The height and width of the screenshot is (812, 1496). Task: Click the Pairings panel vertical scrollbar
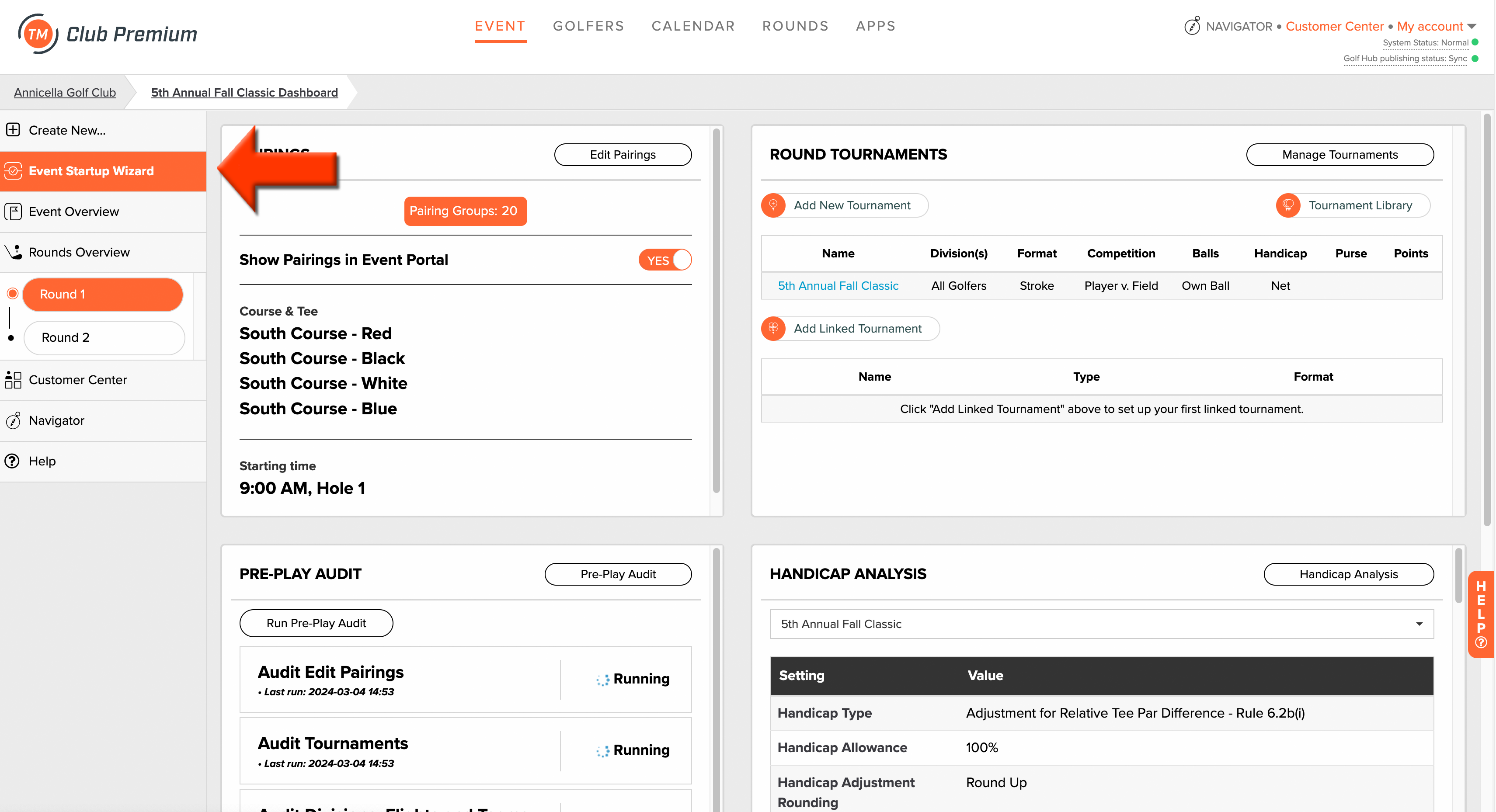717,311
